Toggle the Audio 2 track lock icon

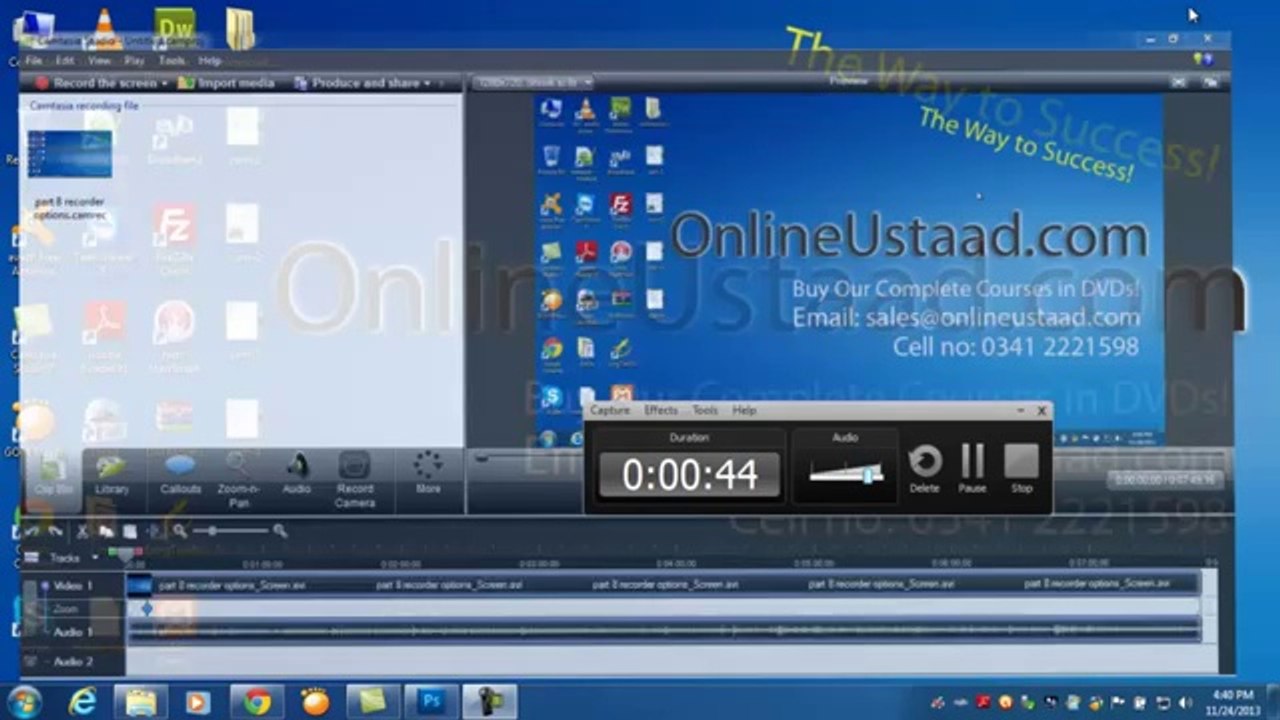(31, 662)
